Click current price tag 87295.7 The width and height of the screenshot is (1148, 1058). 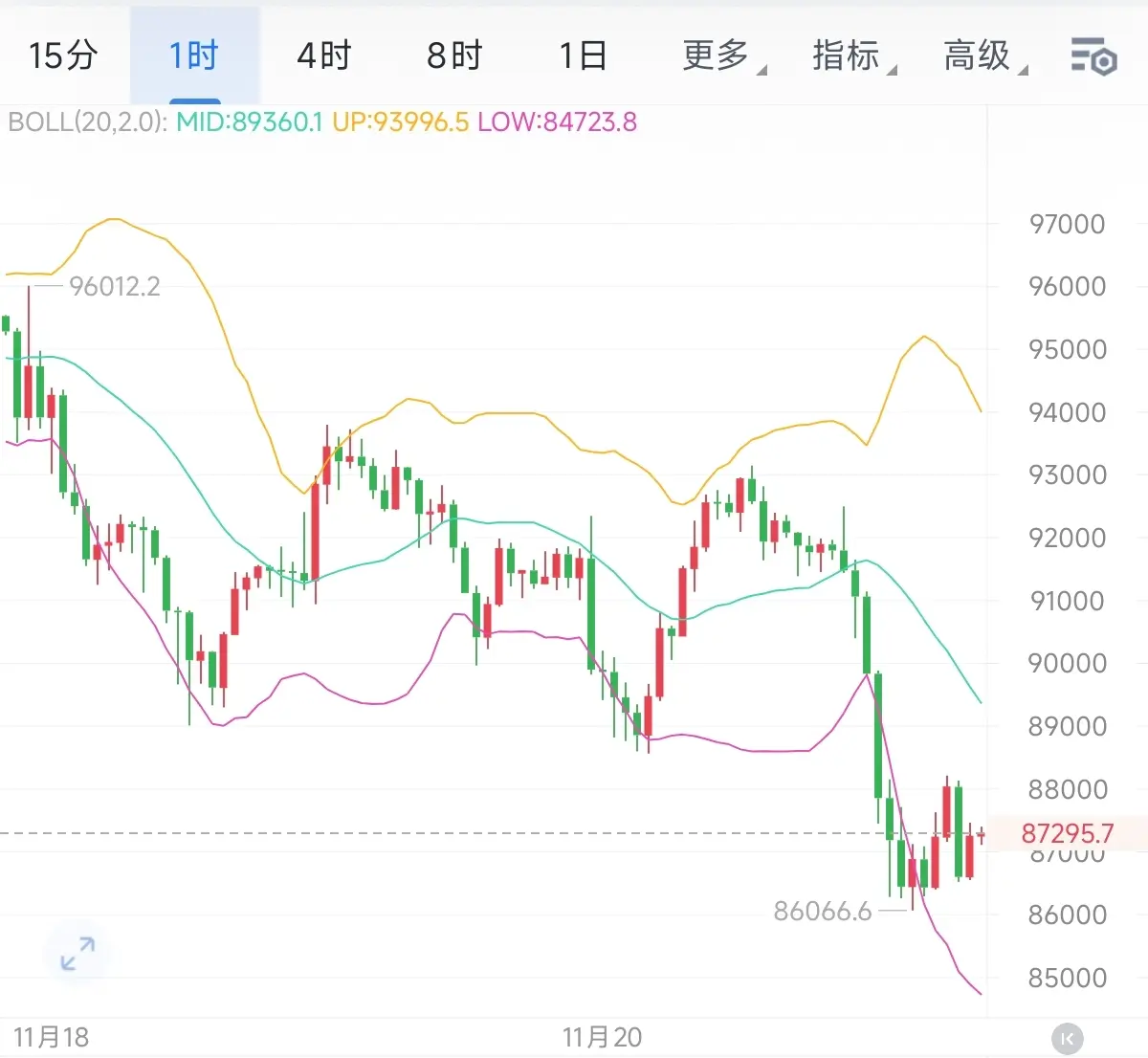[1068, 833]
